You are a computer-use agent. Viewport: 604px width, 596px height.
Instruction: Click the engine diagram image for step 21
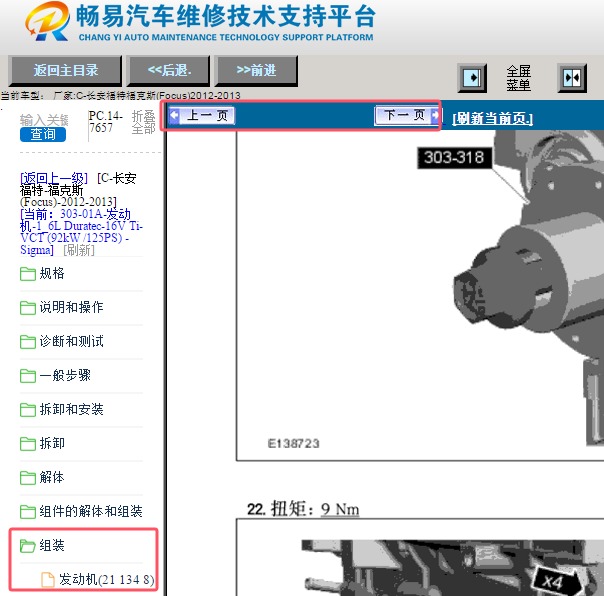(x=420, y=295)
